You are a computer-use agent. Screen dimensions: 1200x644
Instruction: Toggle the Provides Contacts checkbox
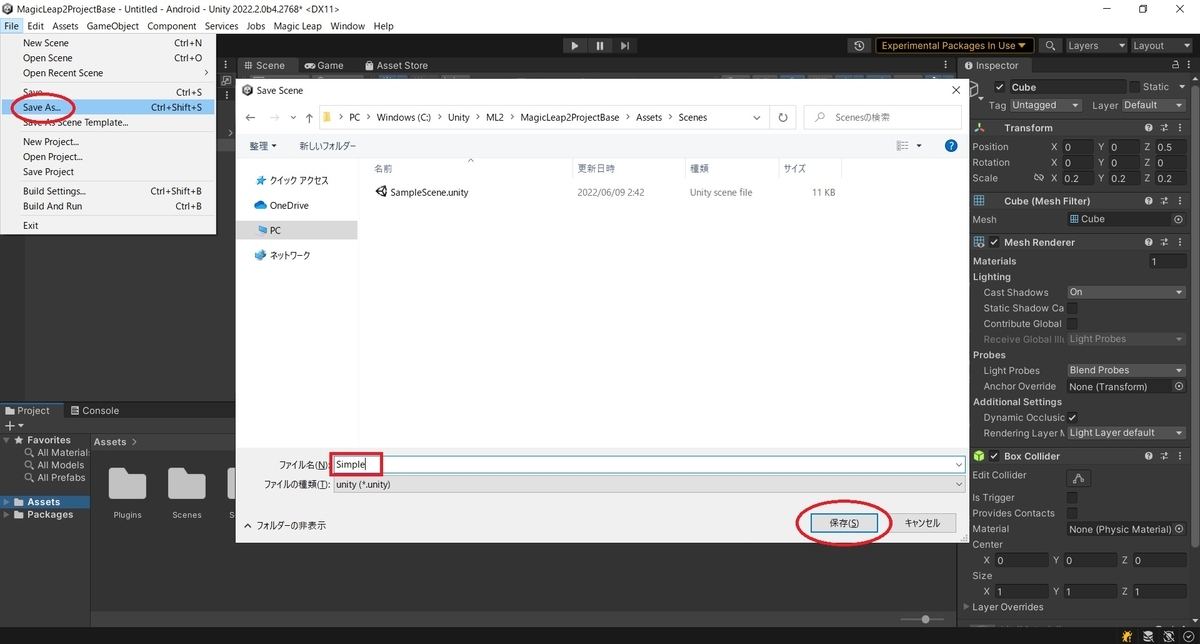(1072, 513)
